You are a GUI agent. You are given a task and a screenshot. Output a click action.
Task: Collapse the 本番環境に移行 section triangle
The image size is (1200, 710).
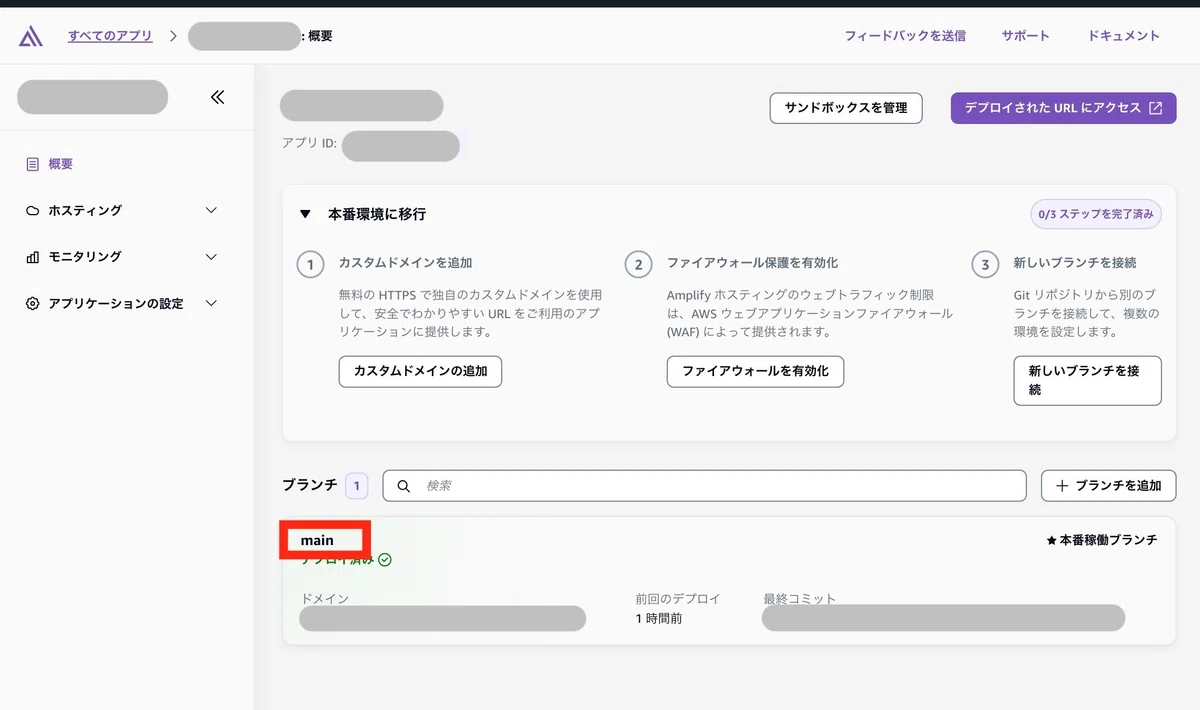[305, 214]
